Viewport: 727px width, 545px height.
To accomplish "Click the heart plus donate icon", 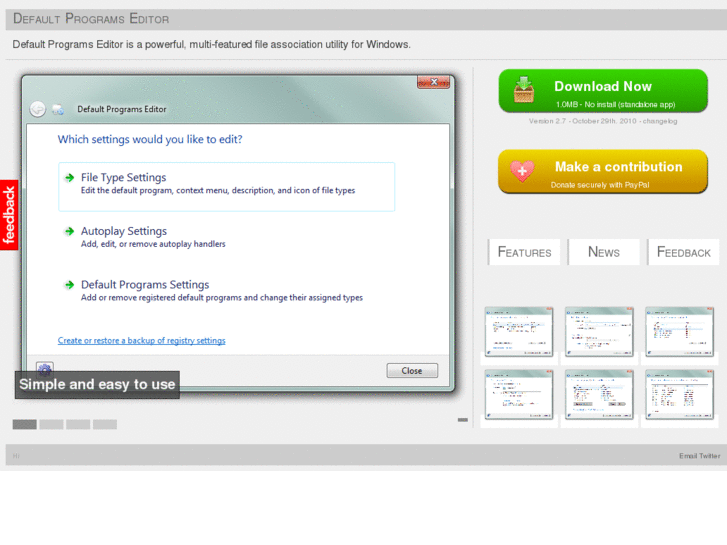I will (x=522, y=171).
